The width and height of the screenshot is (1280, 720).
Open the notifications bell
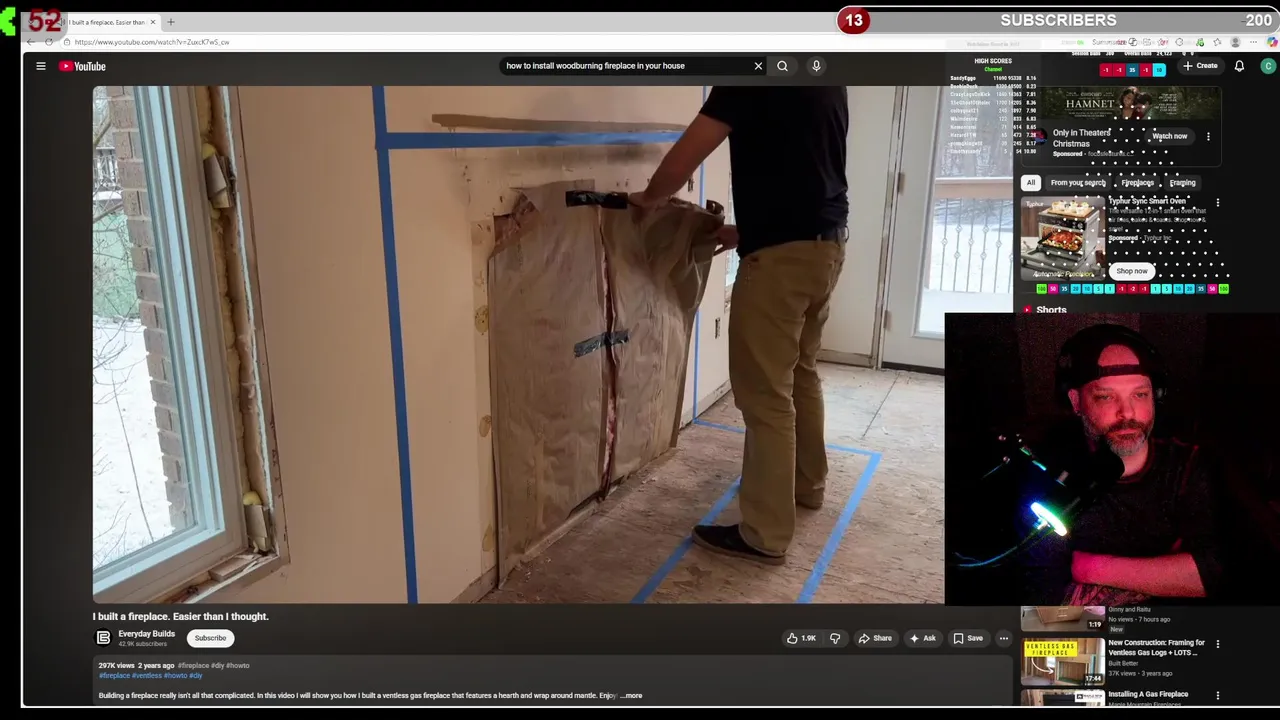tap(1239, 66)
